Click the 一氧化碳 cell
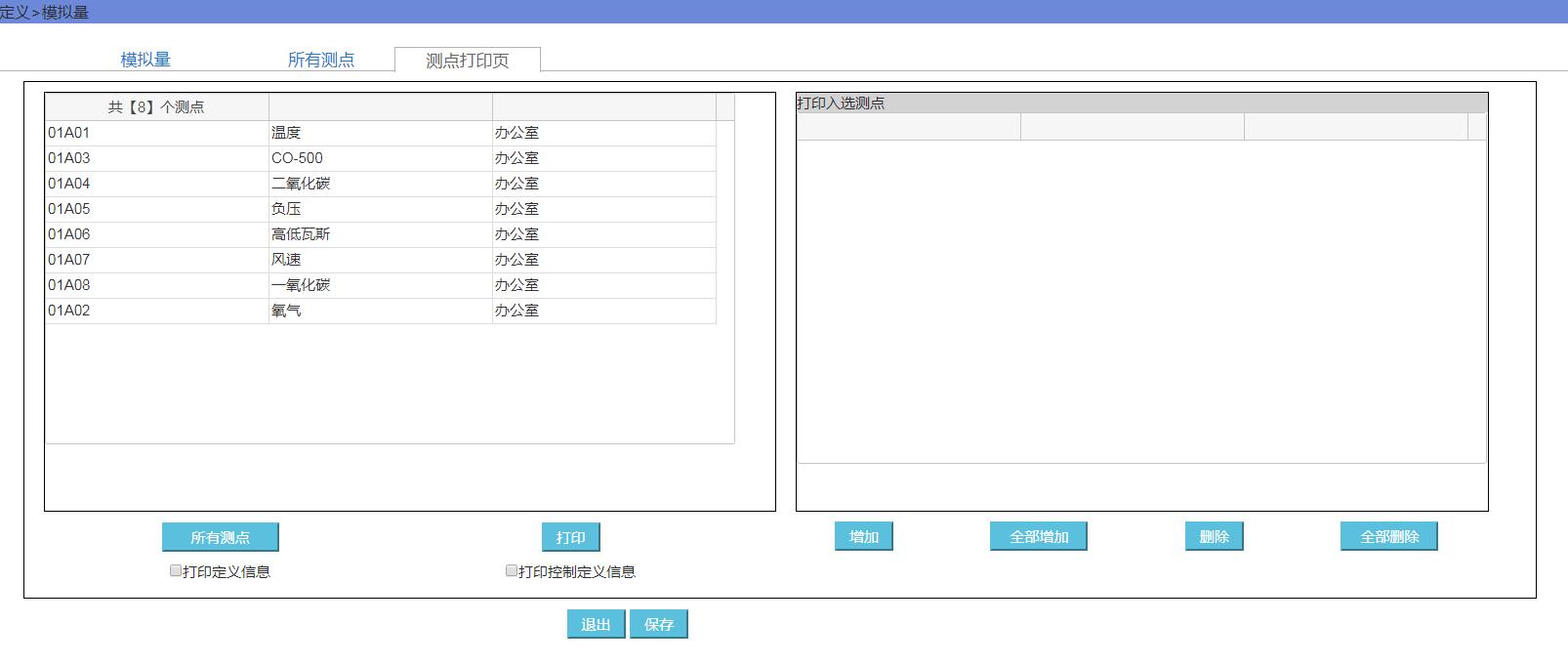 (x=381, y=285)
